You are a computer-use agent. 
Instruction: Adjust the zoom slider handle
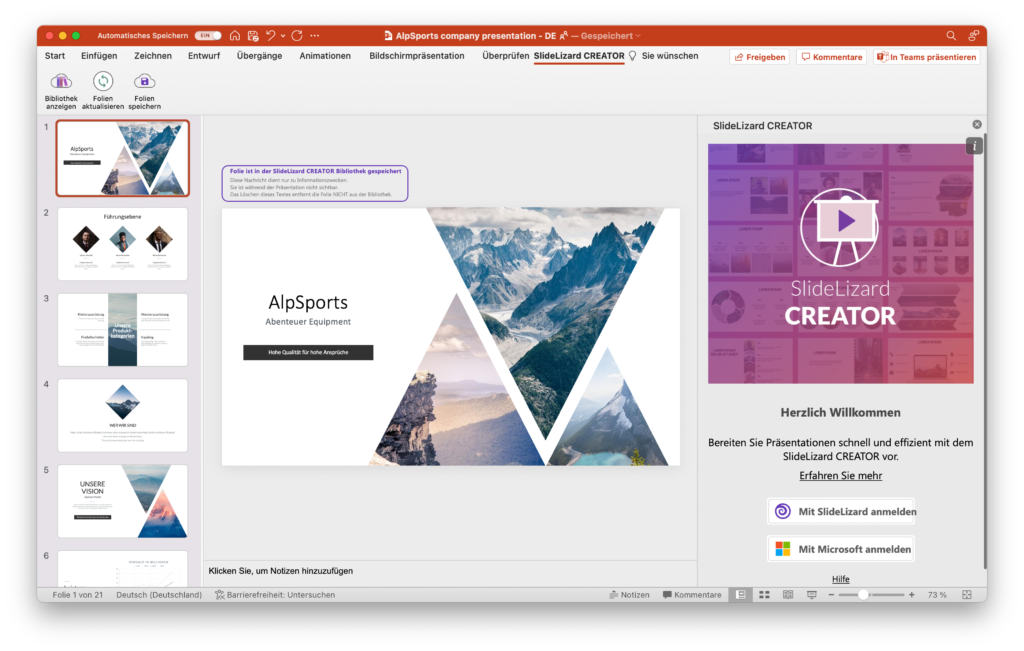click(863, 595)
